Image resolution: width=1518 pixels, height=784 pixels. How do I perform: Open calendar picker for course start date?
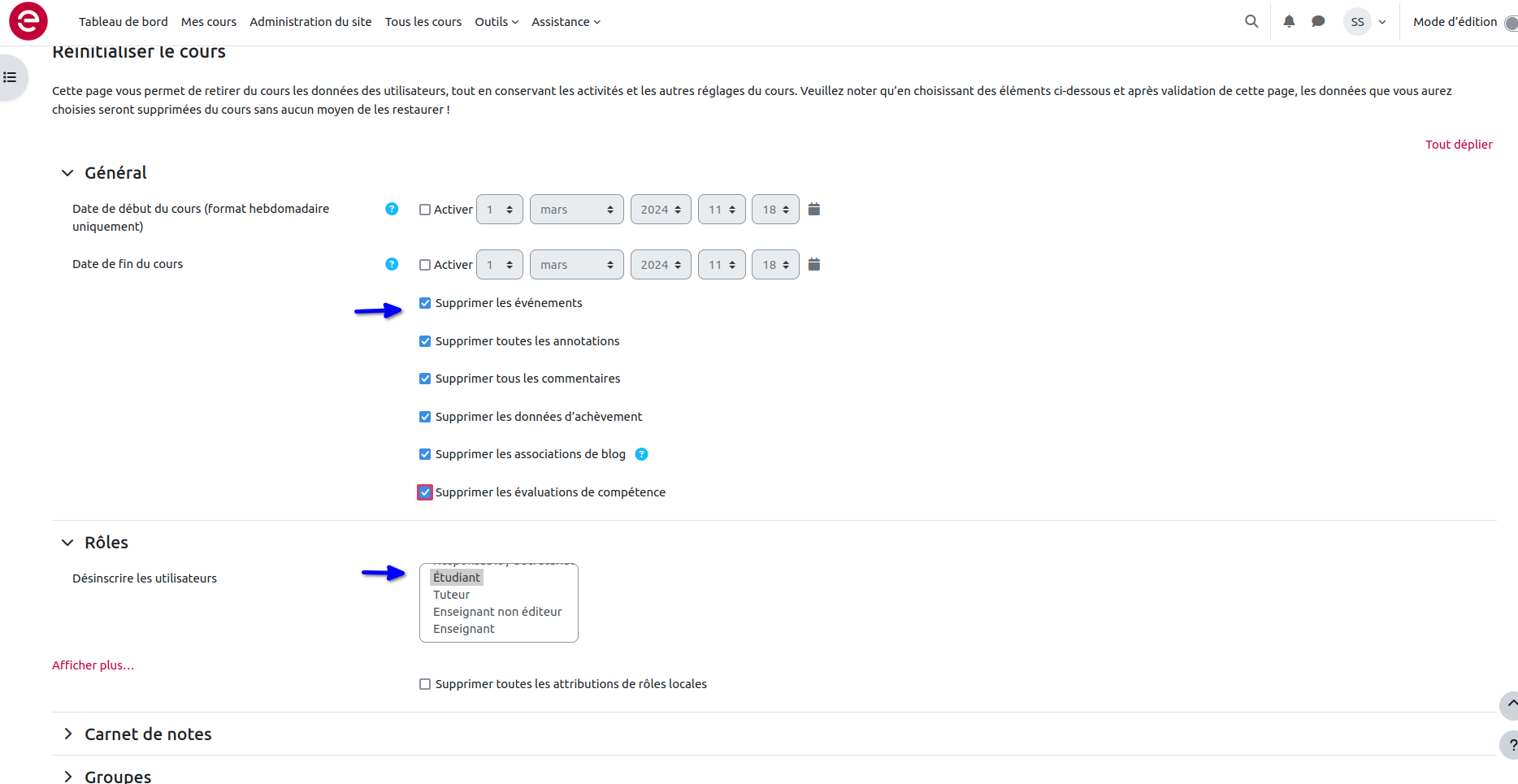[x=814, y=210]
